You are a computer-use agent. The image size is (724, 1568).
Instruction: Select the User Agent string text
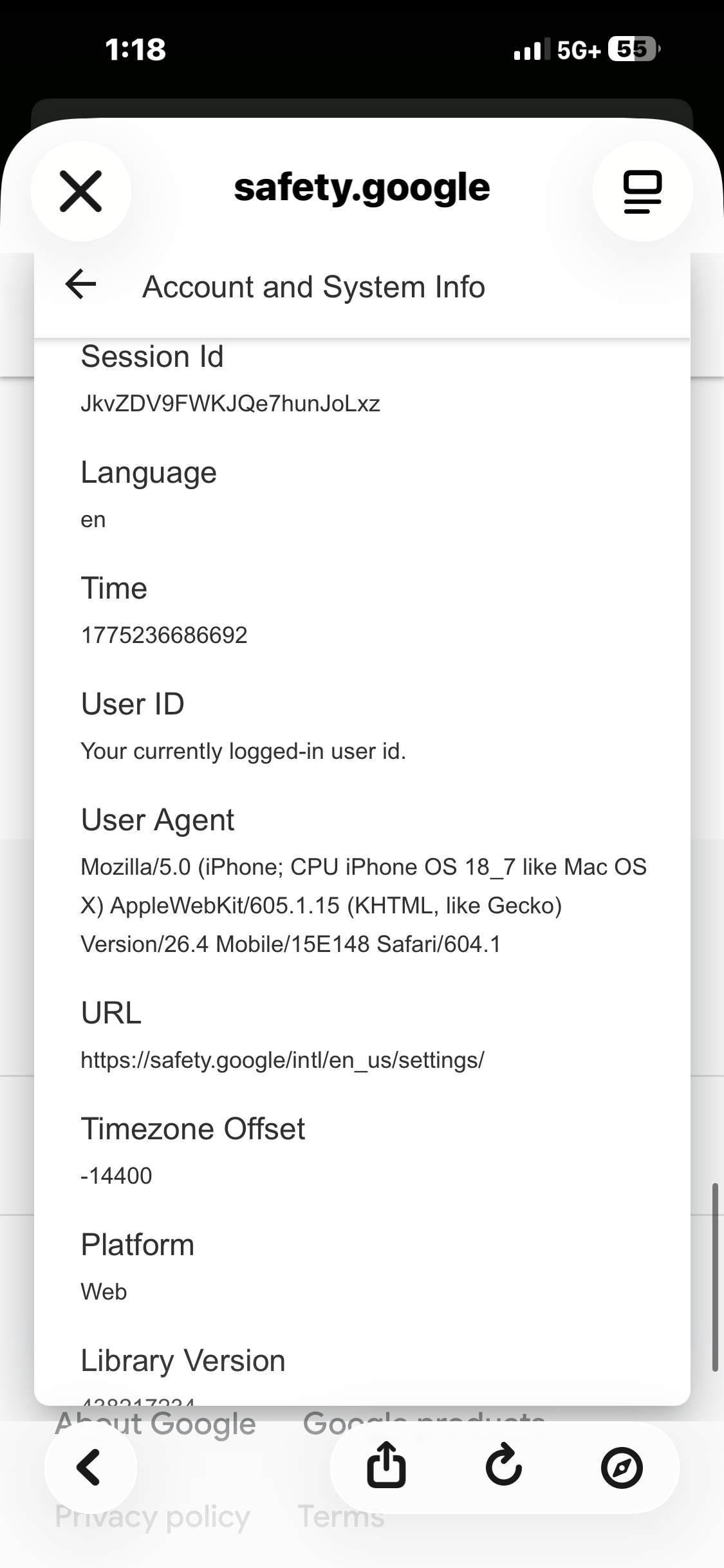pos(363,906)
